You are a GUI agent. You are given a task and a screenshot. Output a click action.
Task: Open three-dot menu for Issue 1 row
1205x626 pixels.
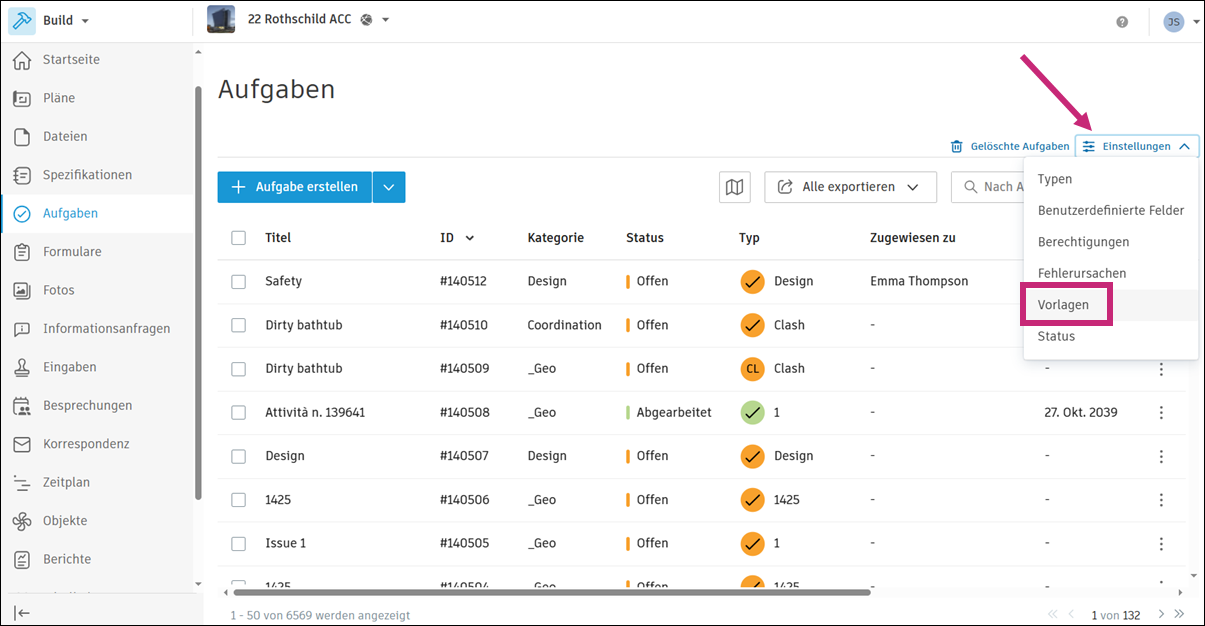tap(1161, 543)
